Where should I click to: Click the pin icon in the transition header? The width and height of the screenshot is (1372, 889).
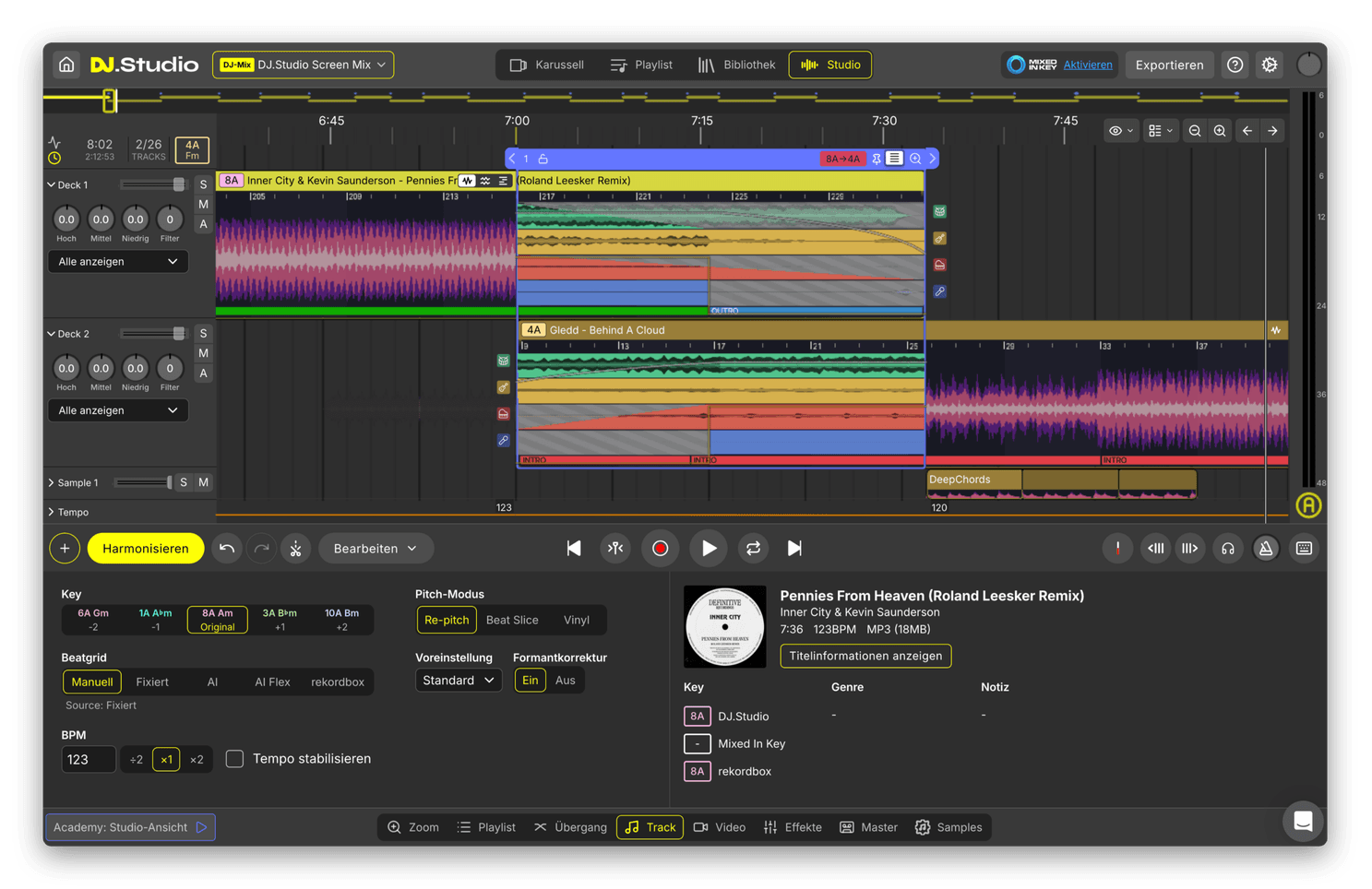pyautogui.click(x=877, y=159)
